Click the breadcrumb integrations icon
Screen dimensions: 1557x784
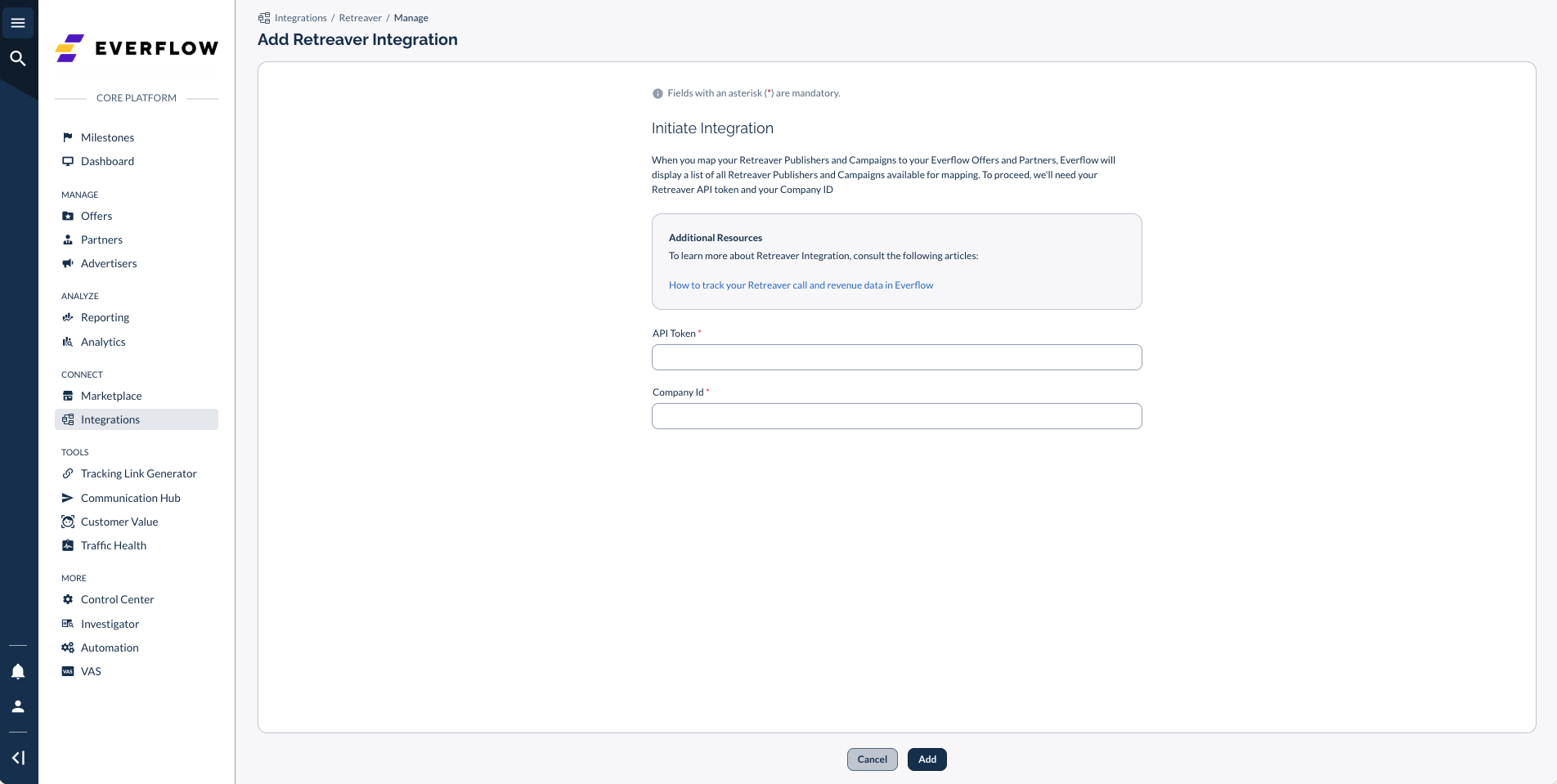point(264,18)
